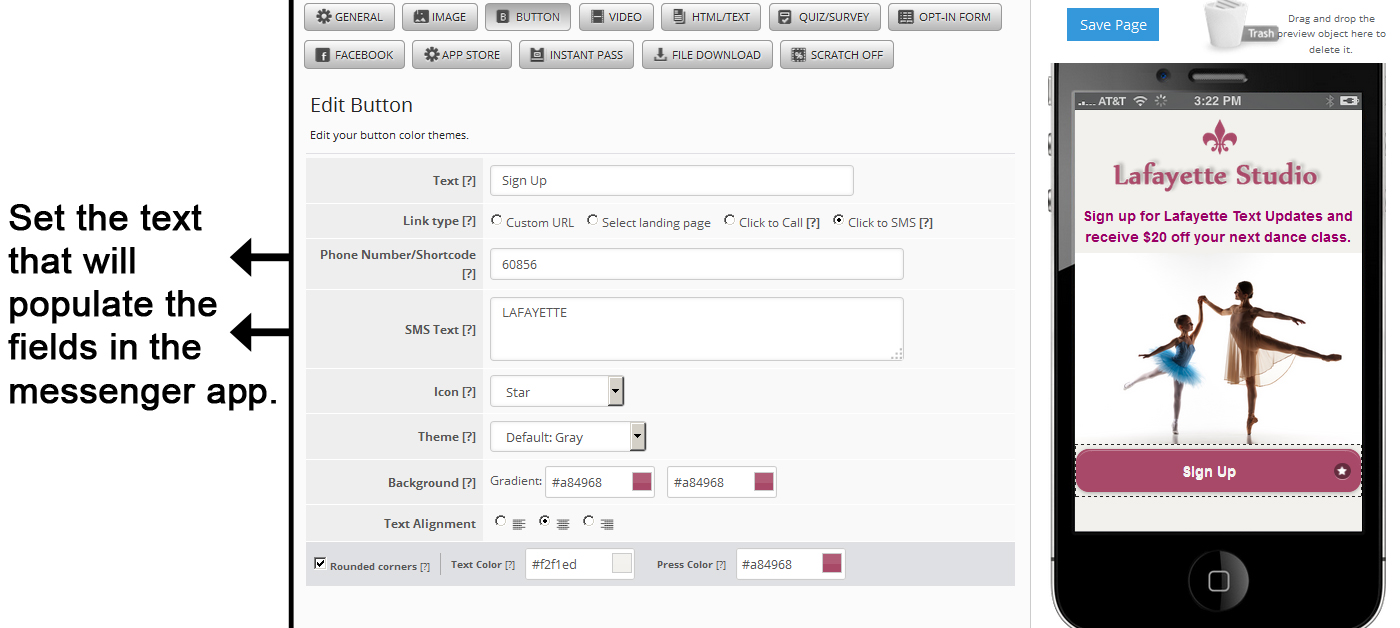This screenshot has width=1400, height=628.
Task: Open the Text Color swatch
Action: (622, 564)
